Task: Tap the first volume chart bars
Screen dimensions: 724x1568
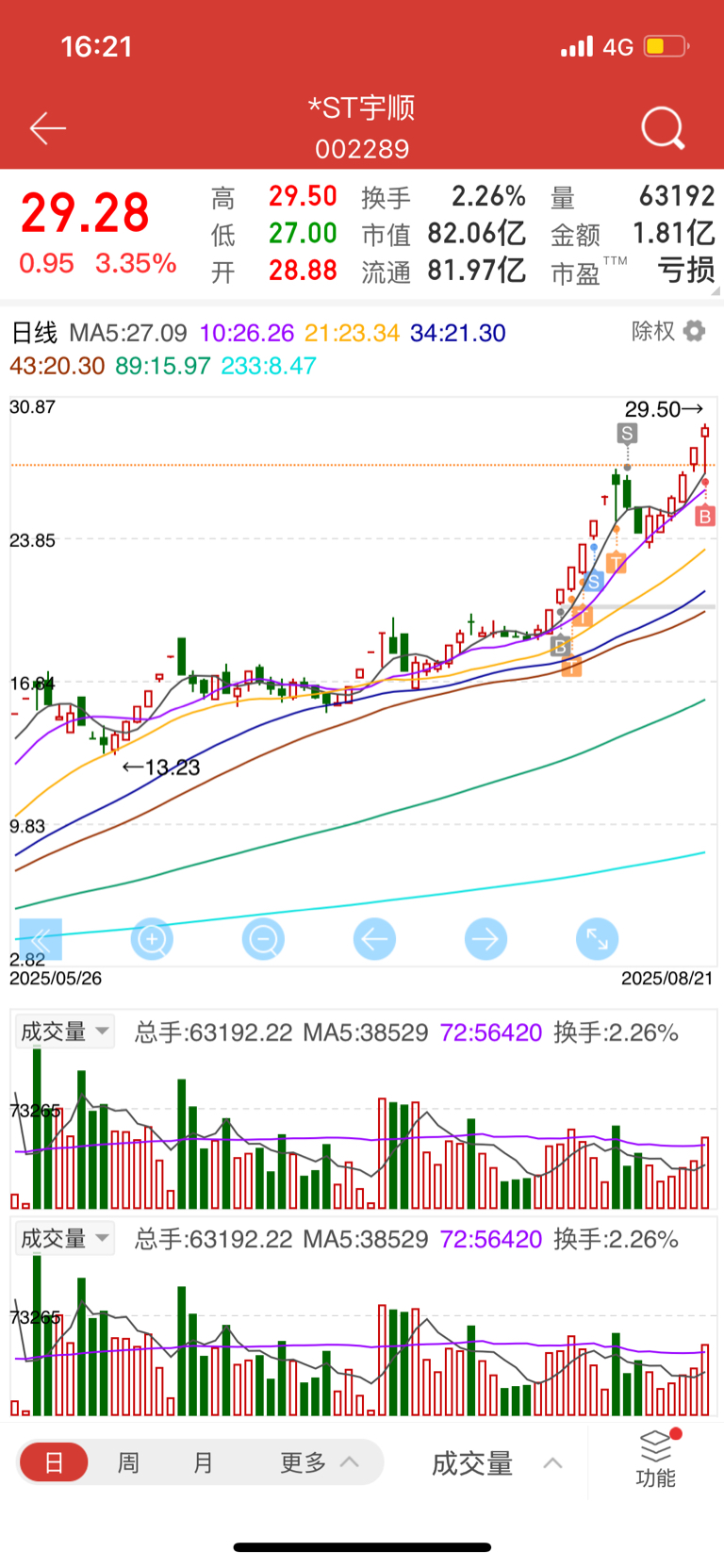Action: pos(362,1130)
